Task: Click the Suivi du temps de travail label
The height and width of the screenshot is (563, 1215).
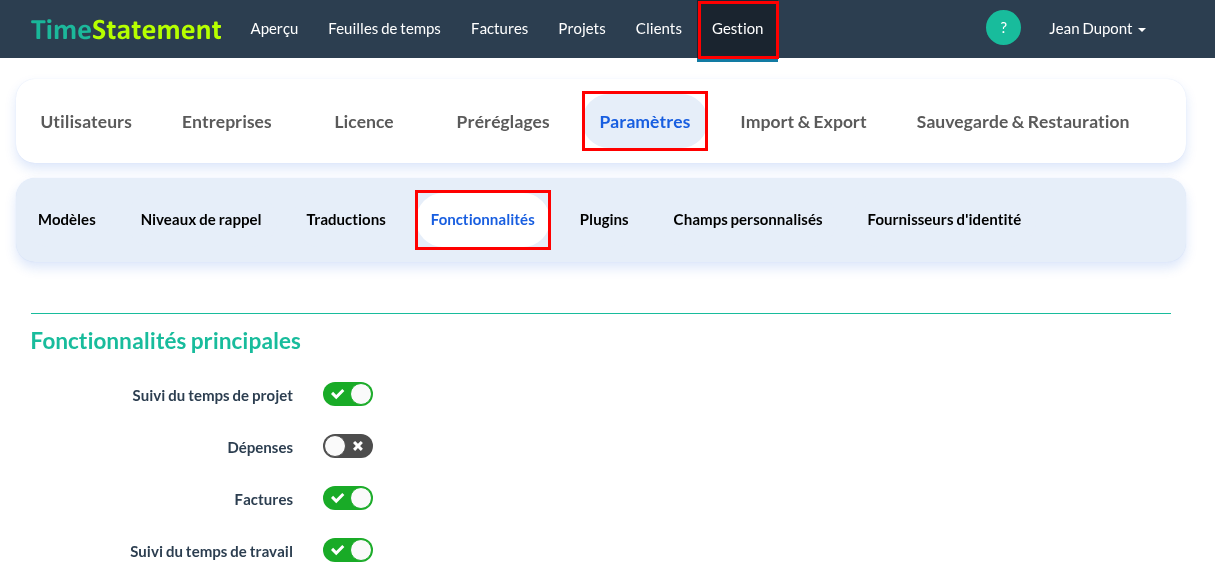Action: [212, 552]
